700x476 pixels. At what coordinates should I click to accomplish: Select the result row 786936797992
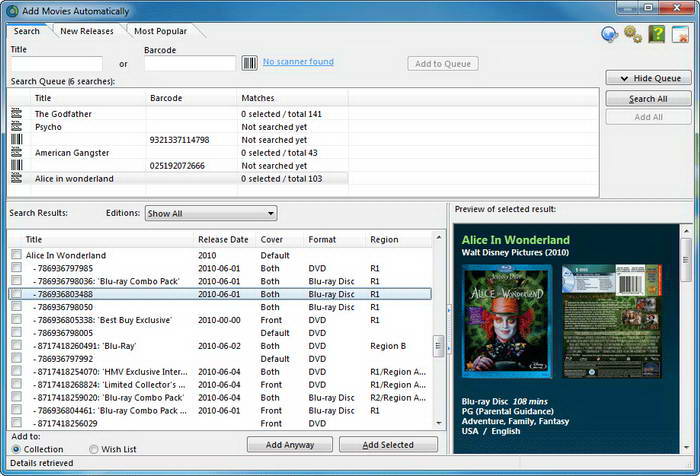coord(220,359)
